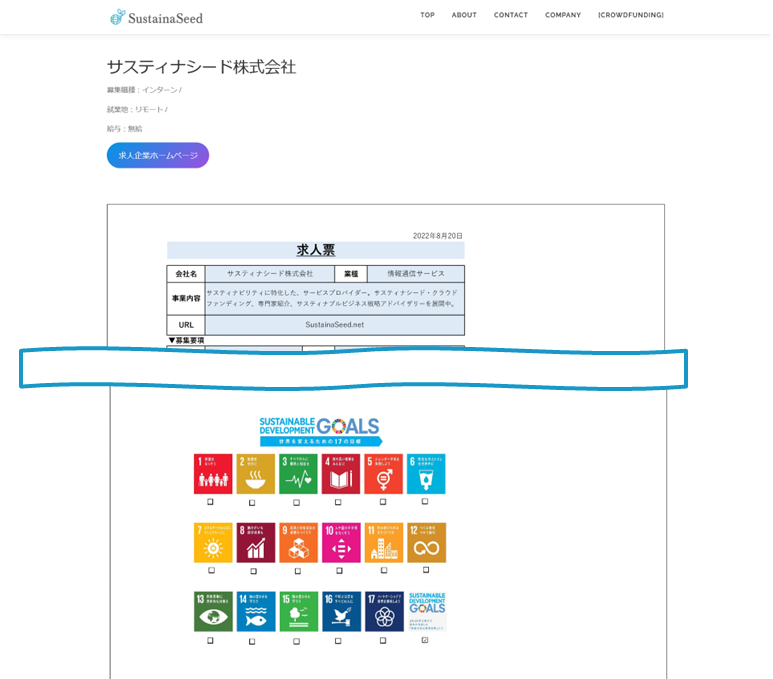The height and width of the screenshot is (679, 773).
Task: Click SDG goal 17 partnership flower icon
Action: pos(384,611)
